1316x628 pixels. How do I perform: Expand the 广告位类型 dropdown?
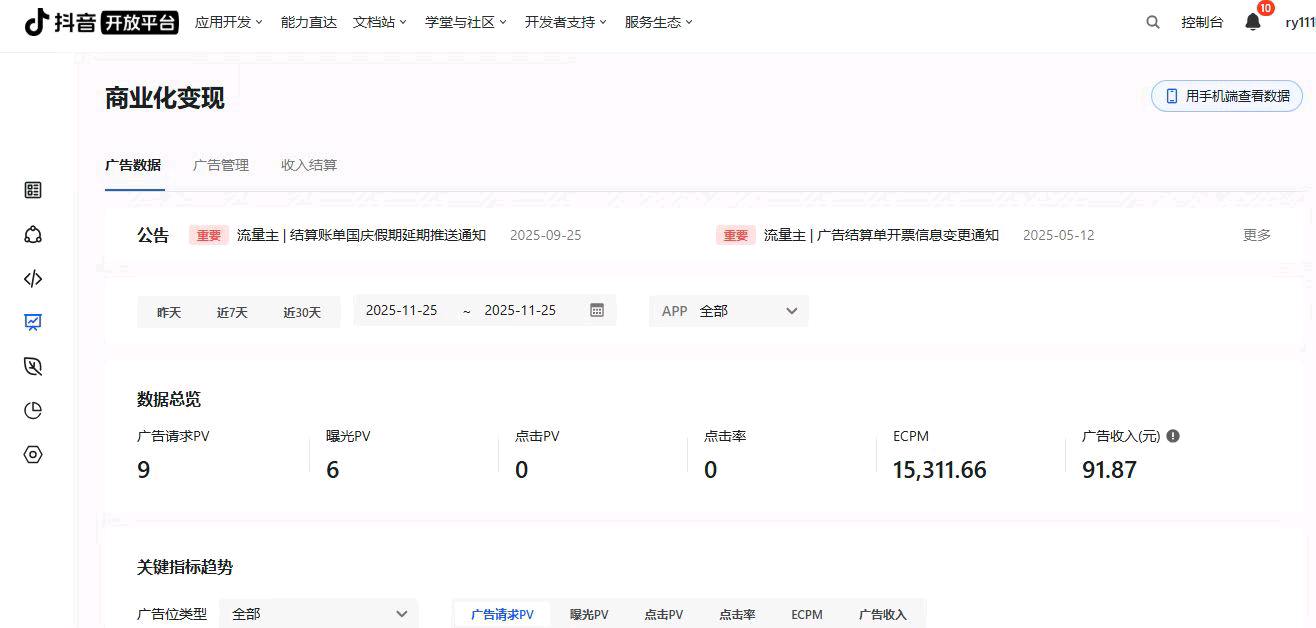coord(318,613)
